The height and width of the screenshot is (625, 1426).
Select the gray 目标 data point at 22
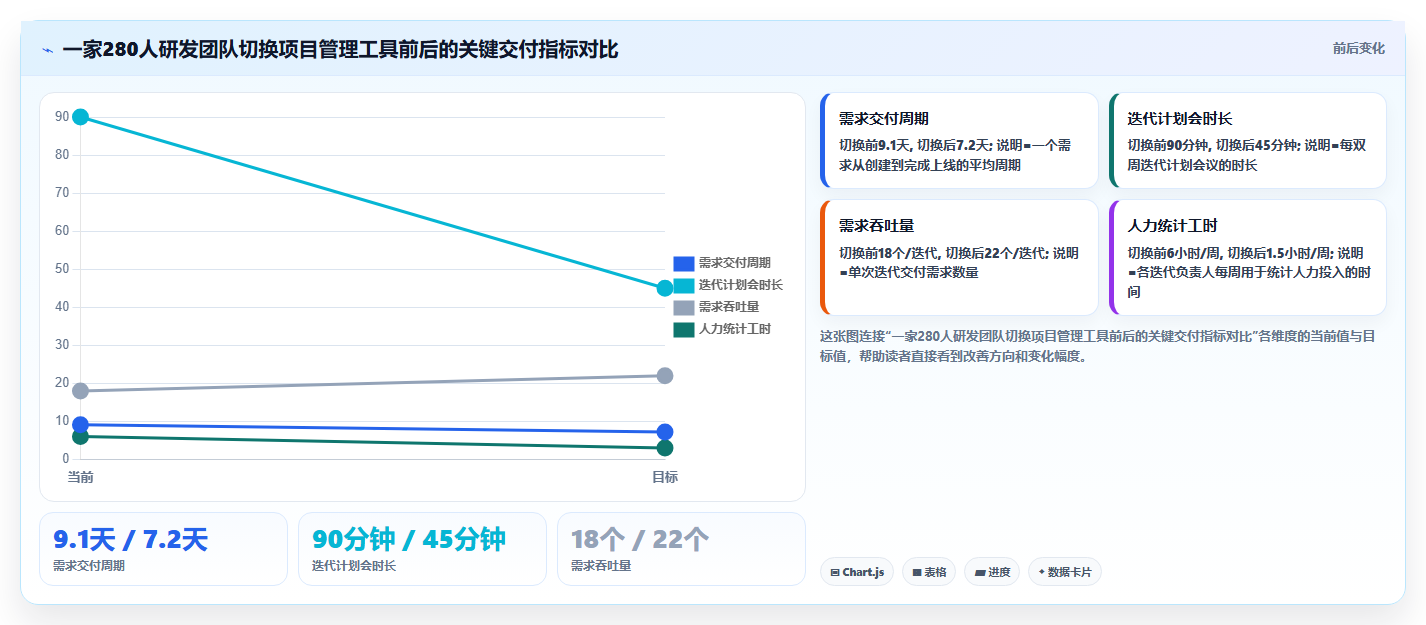click(665, 376)
